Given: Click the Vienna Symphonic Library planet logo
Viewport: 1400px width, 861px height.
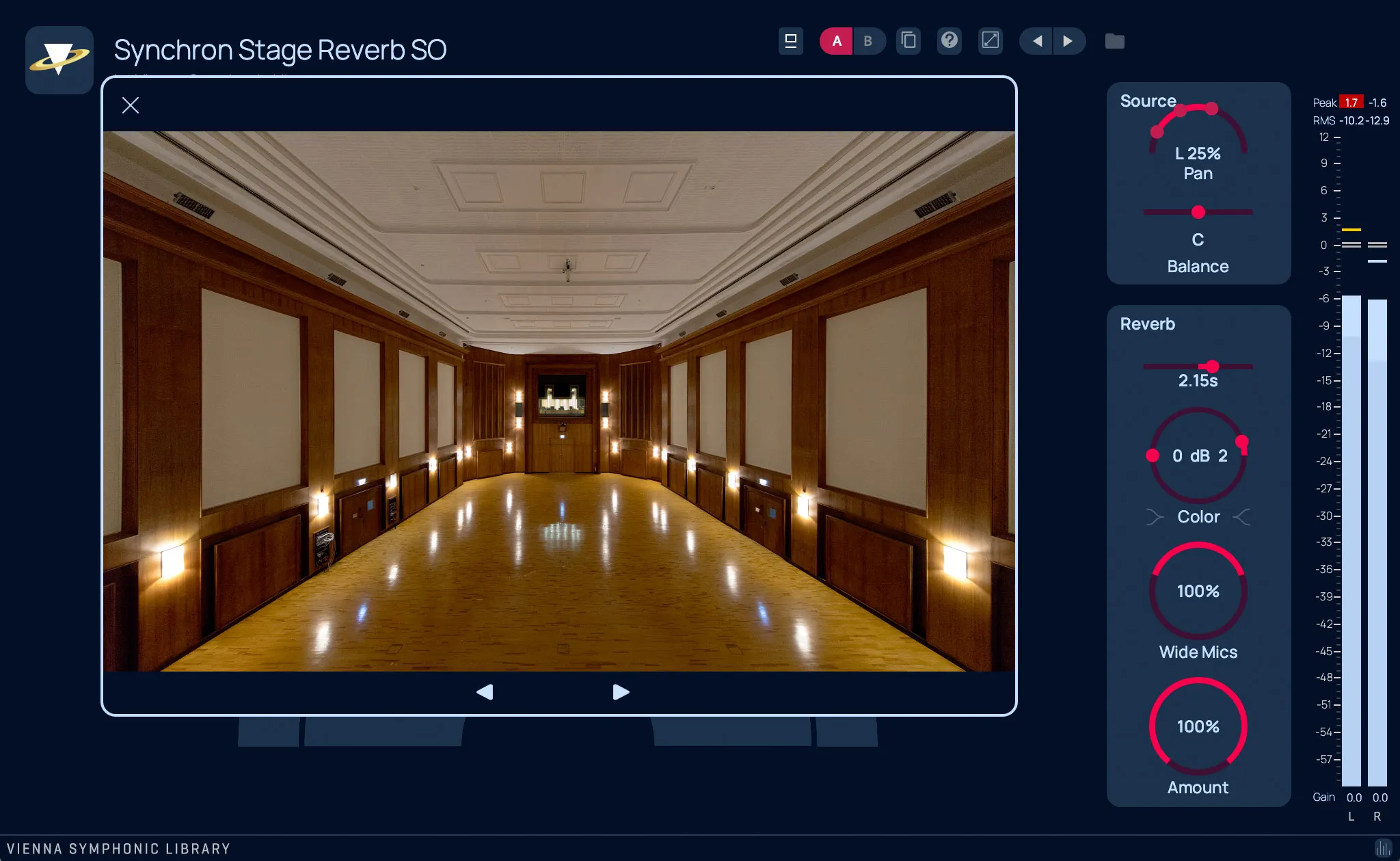Looking at the screenshot, I should point(59,59).
